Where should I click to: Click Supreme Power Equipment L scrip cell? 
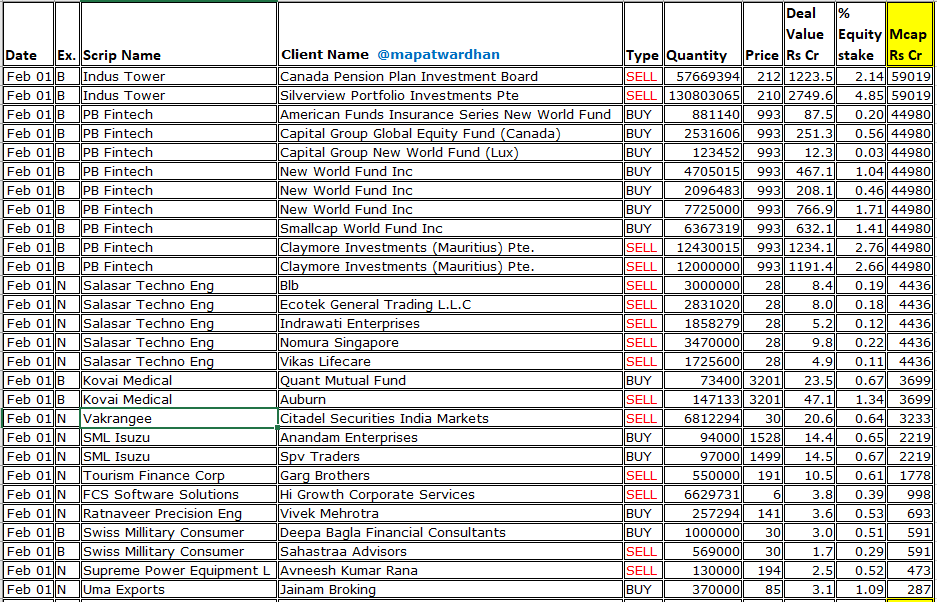tap(179, 570)
